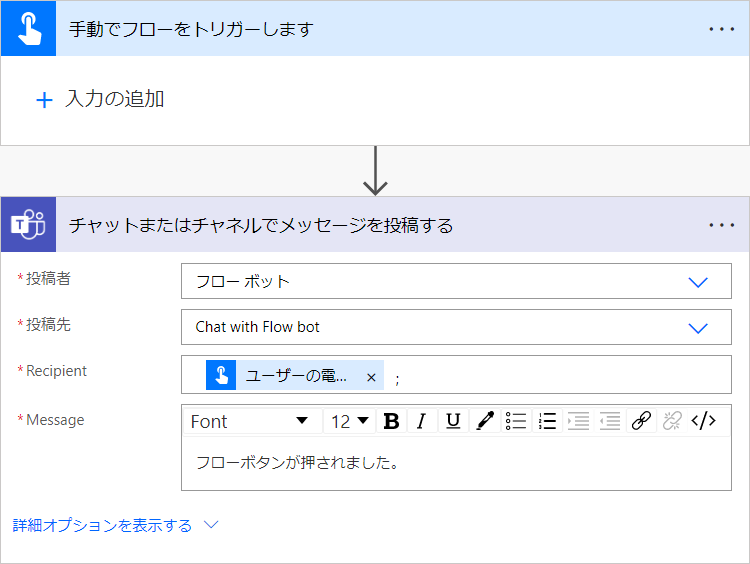The width and height of the screenshot is (750, 564).
Task: Click the 投稿者 dropdown chevron
Action: (x=698, y=282)
